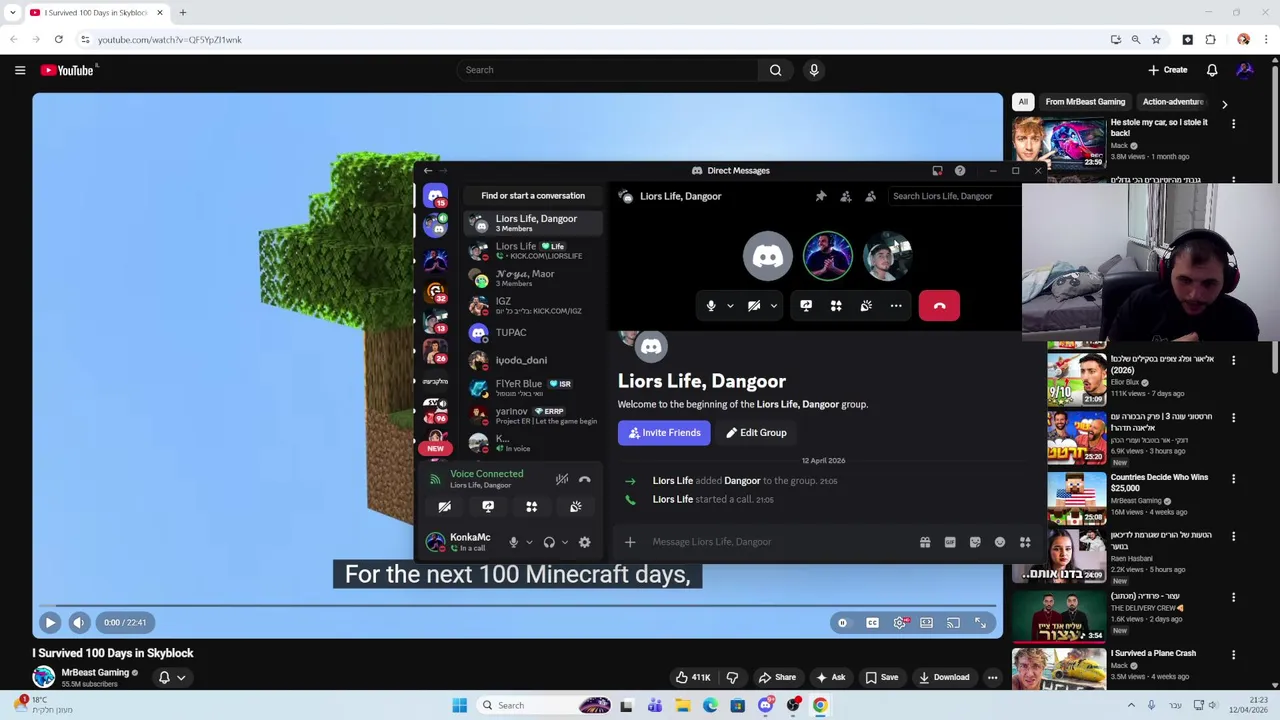Image resolution: width=1280 pixels, height=720 pixels.
Task: Add friends to DM icon in Discord
Action: click(x=846, y=196)
